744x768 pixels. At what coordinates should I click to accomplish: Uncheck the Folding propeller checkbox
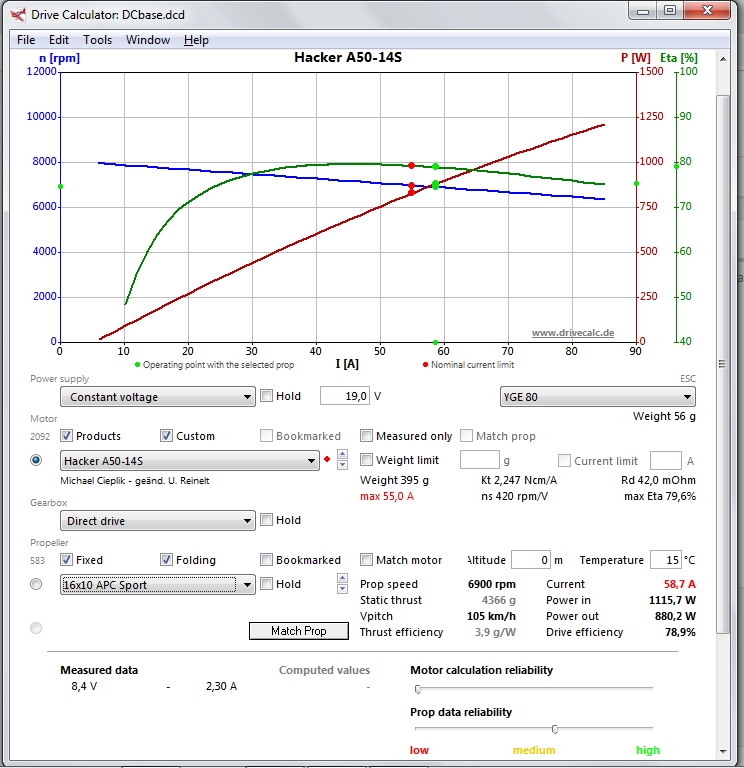167,560
